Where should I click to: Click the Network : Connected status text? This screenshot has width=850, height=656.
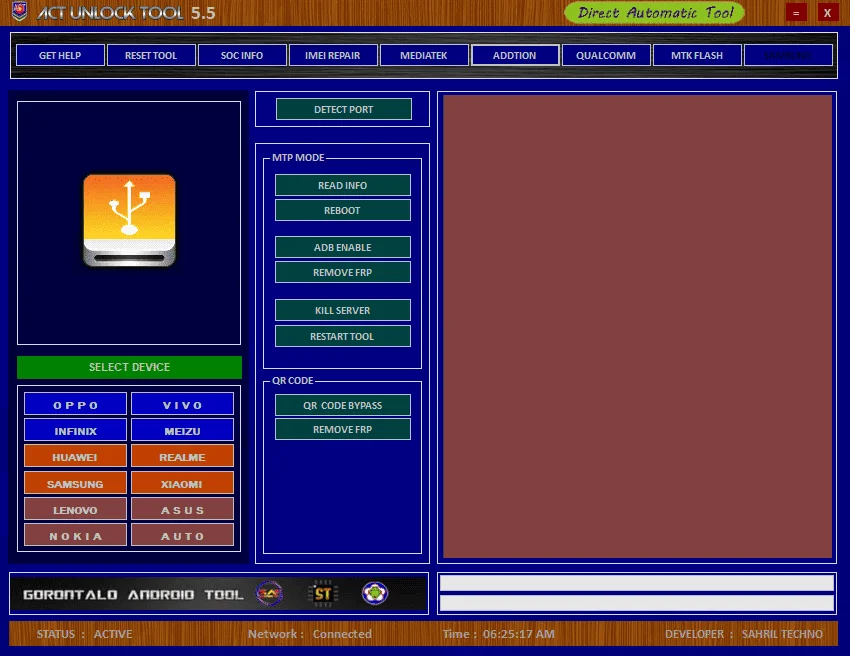pyautogui.click(x=310, y=634)
